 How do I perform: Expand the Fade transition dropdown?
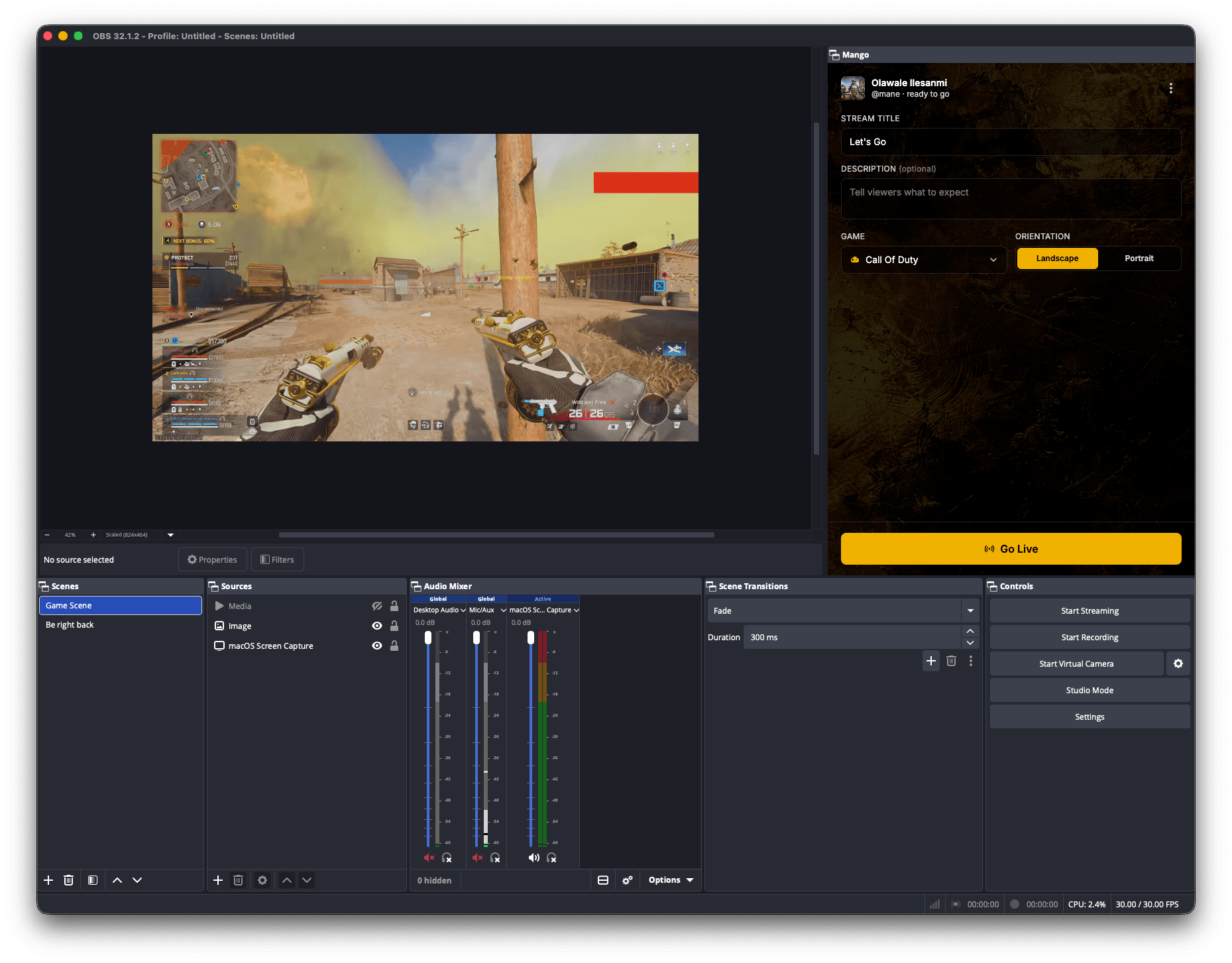point(970,610)
